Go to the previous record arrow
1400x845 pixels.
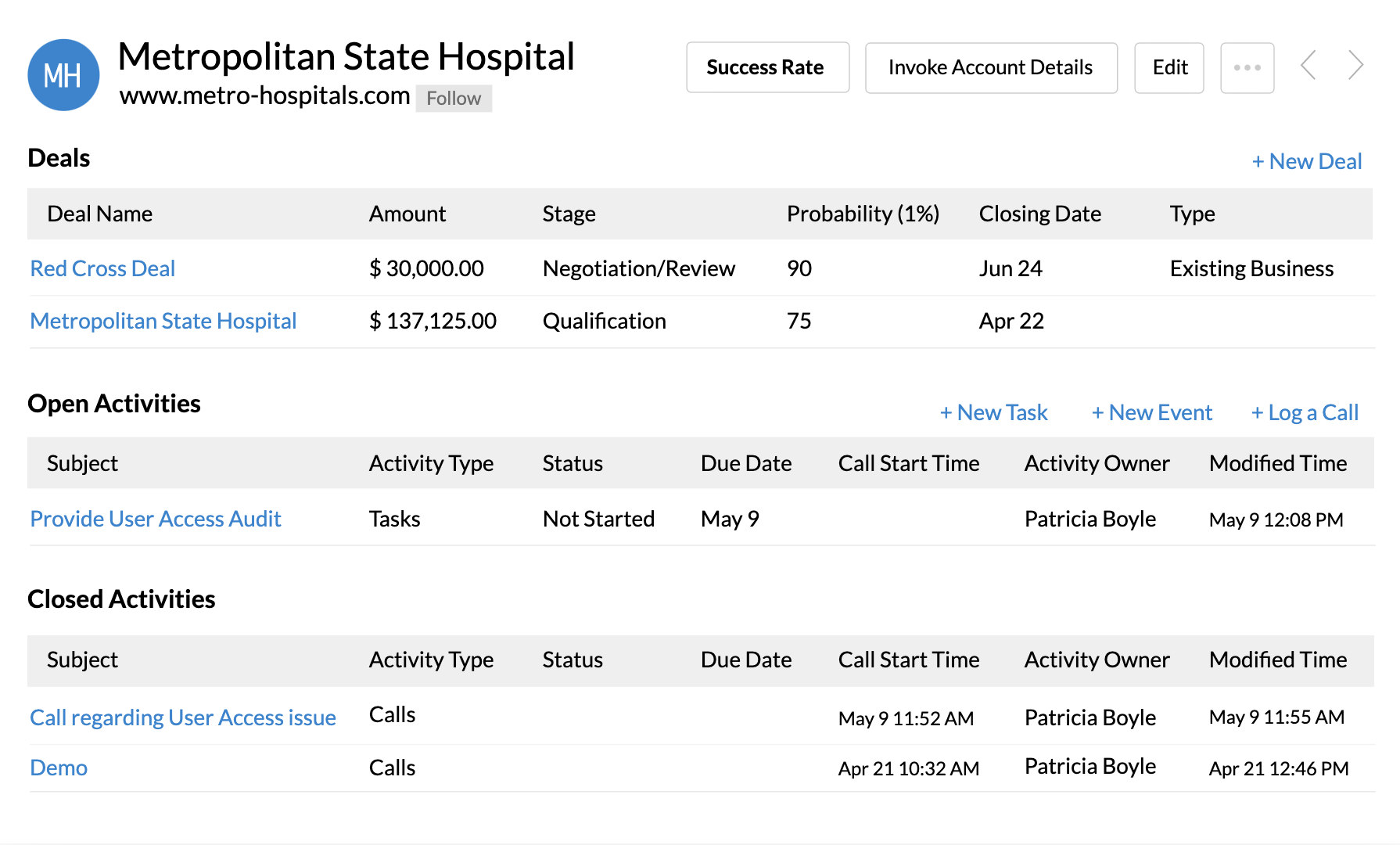coord(1308,66)
